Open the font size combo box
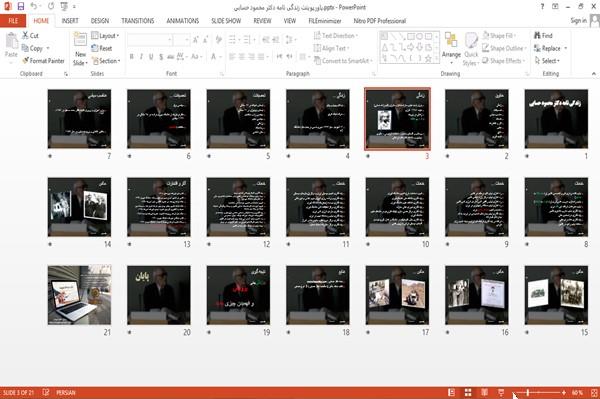The image size is (600, 399). [181, 40]
